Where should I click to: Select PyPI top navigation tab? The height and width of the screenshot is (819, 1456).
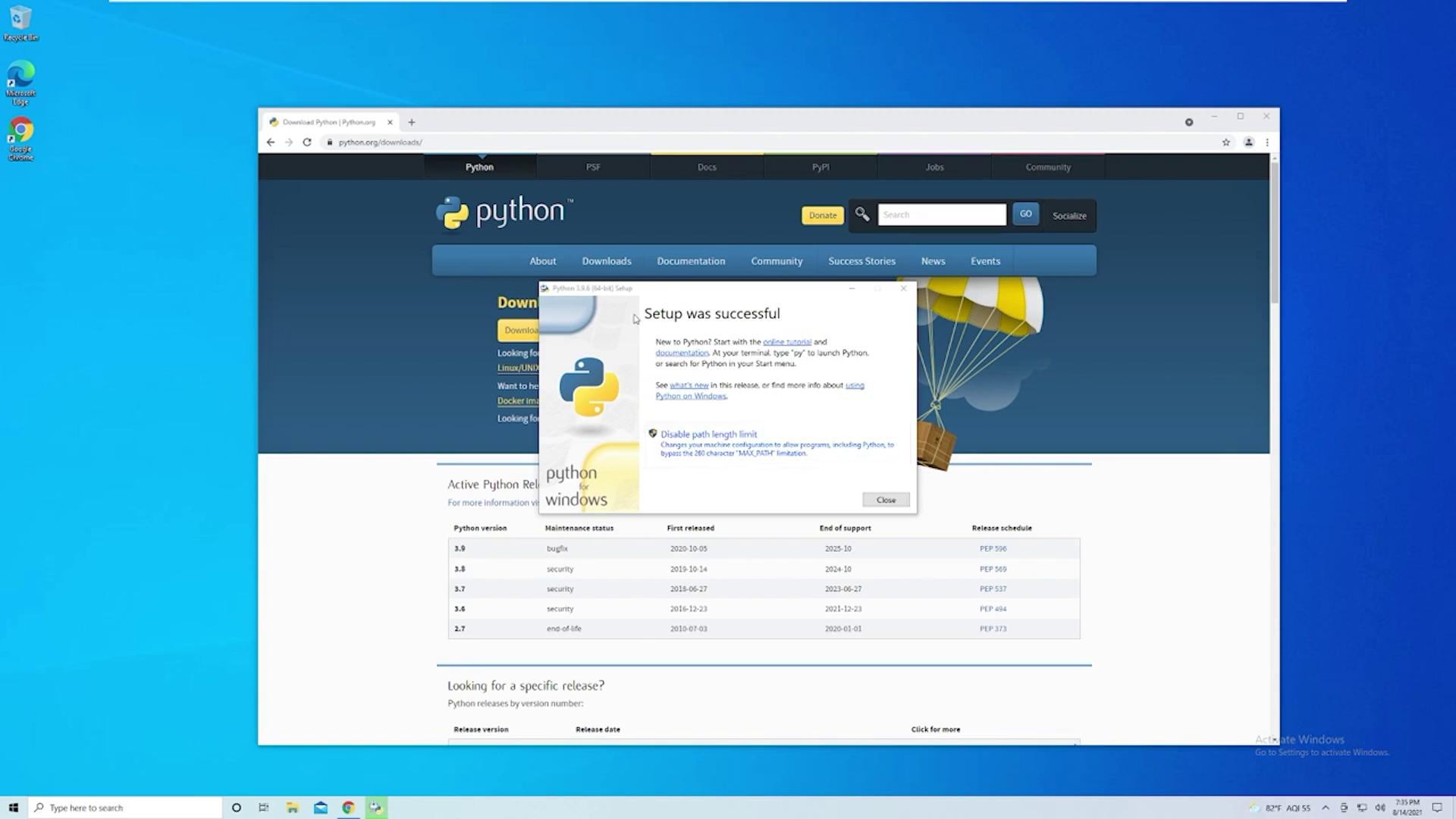[x=821, y=167]
